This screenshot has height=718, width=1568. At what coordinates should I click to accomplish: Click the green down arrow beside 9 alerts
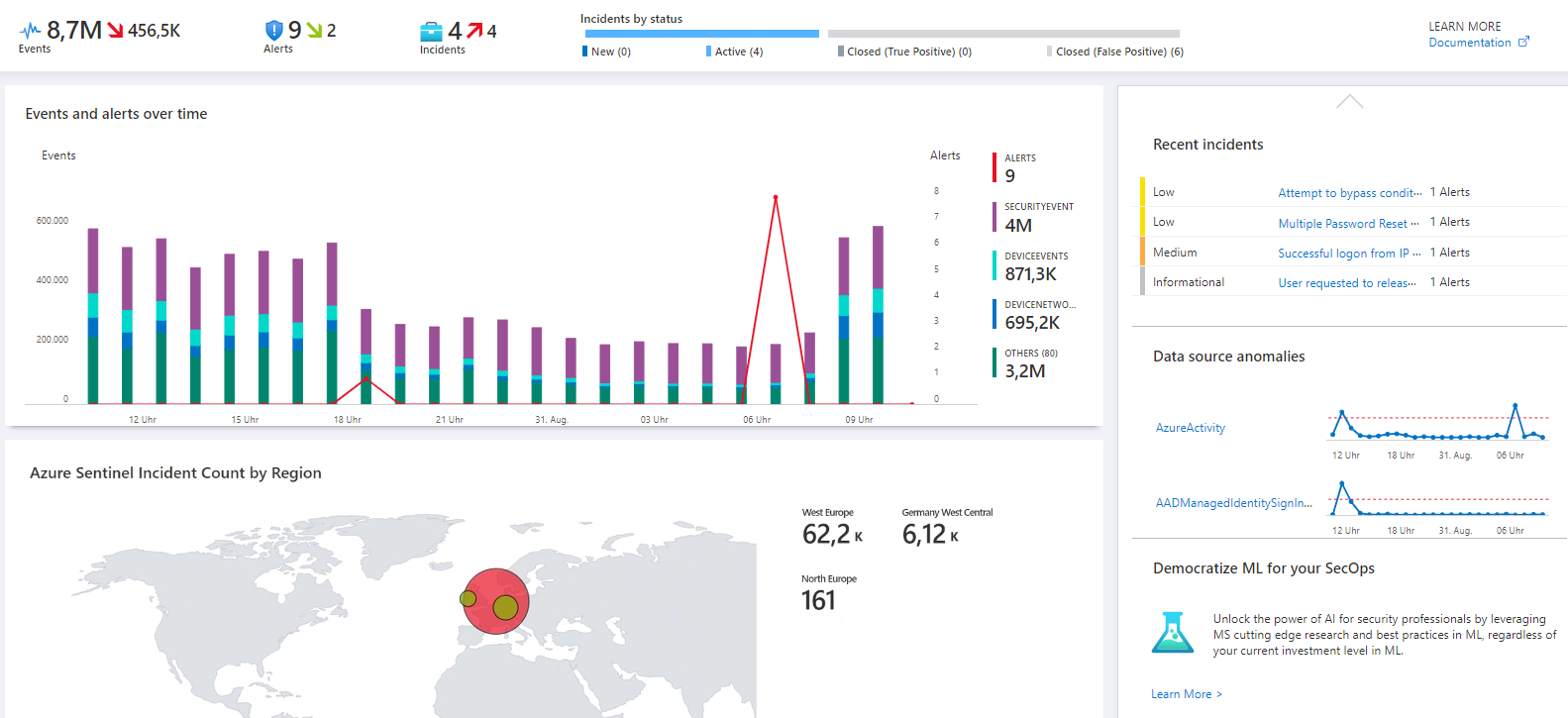point(314,31)
